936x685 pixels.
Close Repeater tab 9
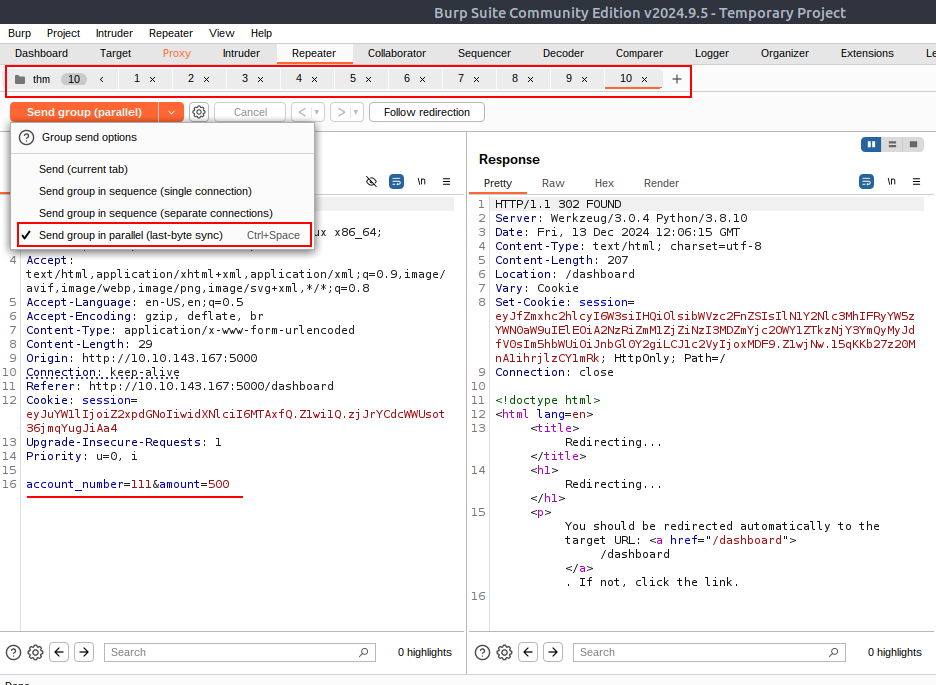(584, 79)
